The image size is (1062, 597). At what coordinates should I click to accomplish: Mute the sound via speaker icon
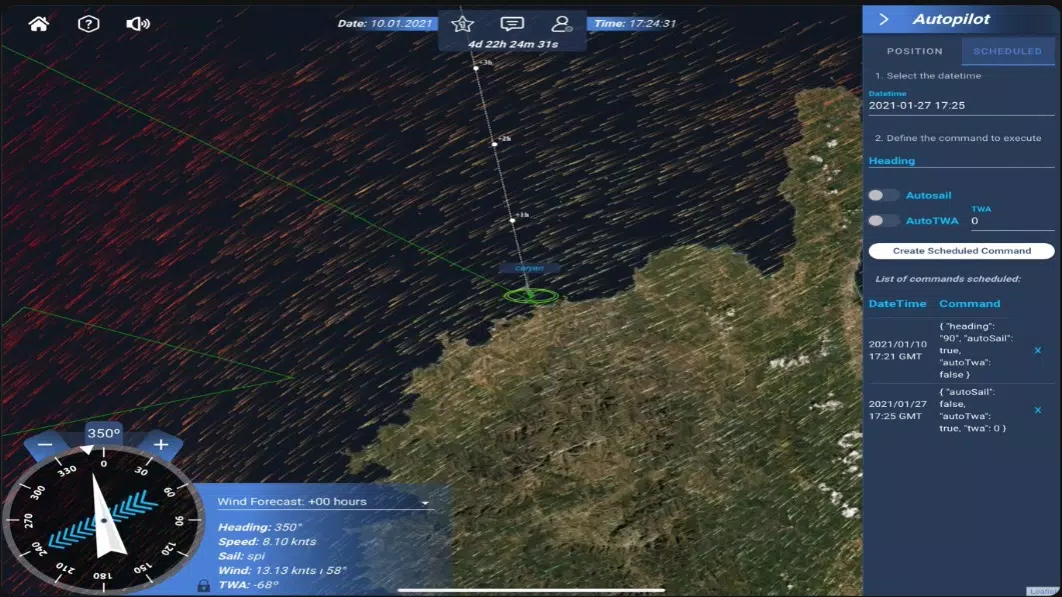coord(136,21)
